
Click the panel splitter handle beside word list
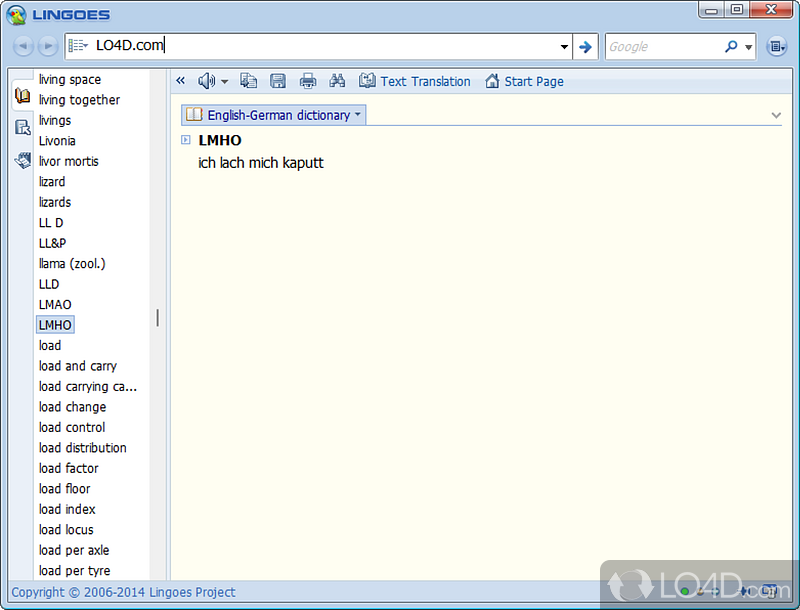pos(158,318)
